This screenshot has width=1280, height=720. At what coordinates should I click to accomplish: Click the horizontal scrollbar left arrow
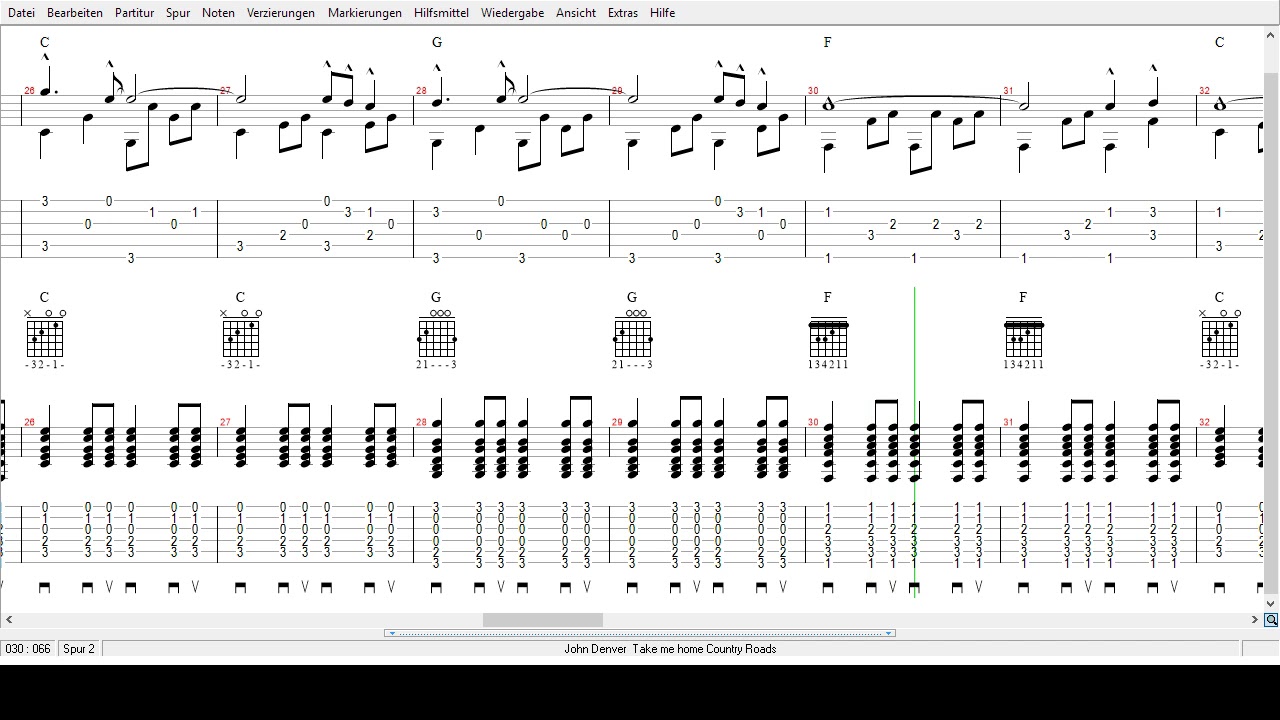click(x=9, y=620)
